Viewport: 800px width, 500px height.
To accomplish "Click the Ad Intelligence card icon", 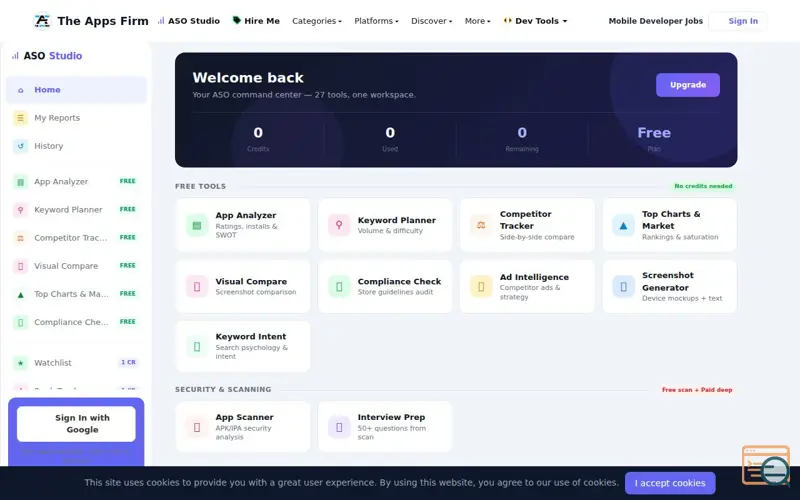I will pos(481,286).
